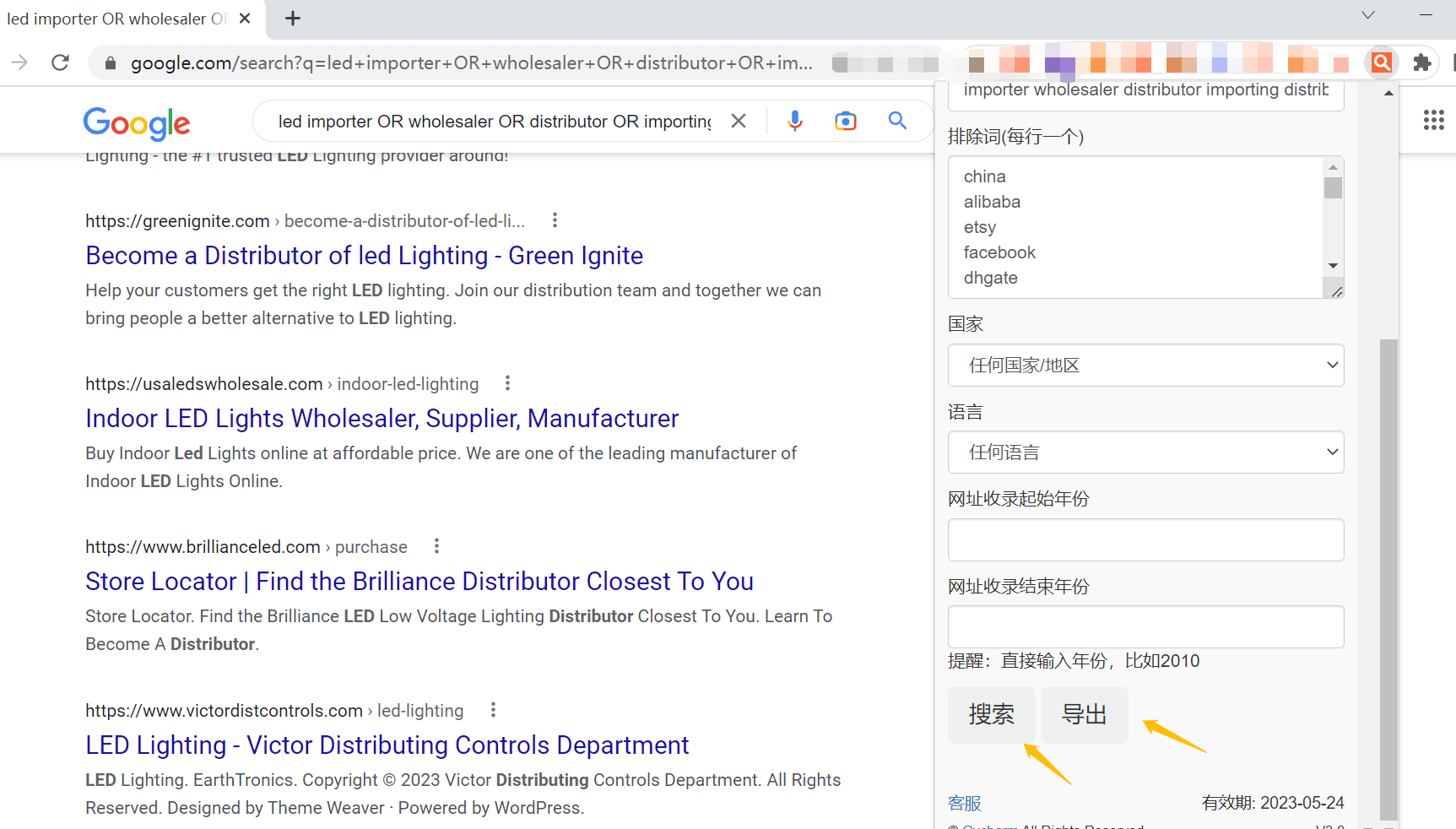Click the https://usaledswholesale.com URL text
Screen dimensions: 1456x829
tap(203, 384)
